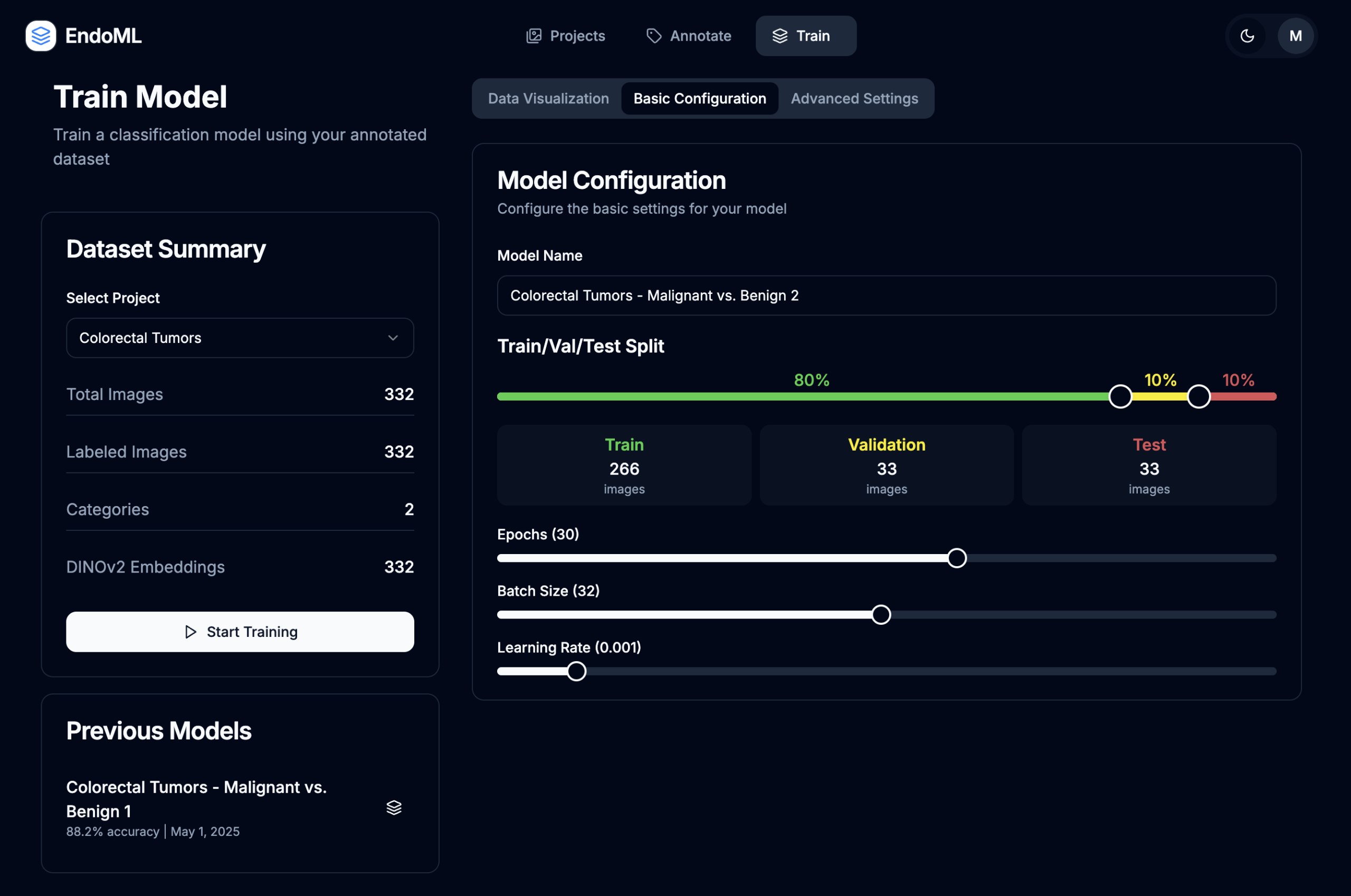Image resolution: width=1351 pixels, height=896 pixels.
Task: Open the Advanced Settings tab
Action: [854, 98]
